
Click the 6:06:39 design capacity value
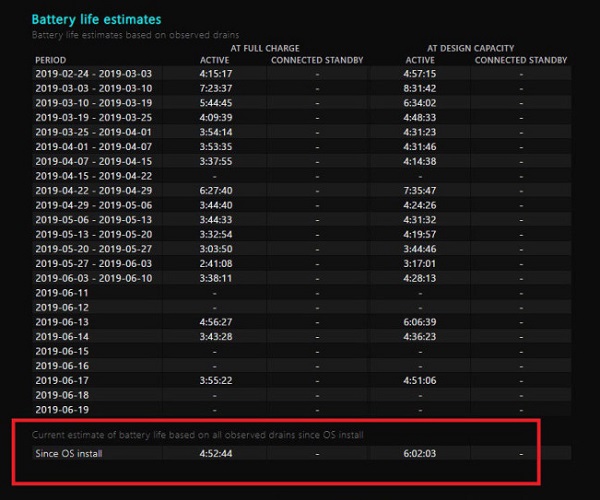click(419, 321)
